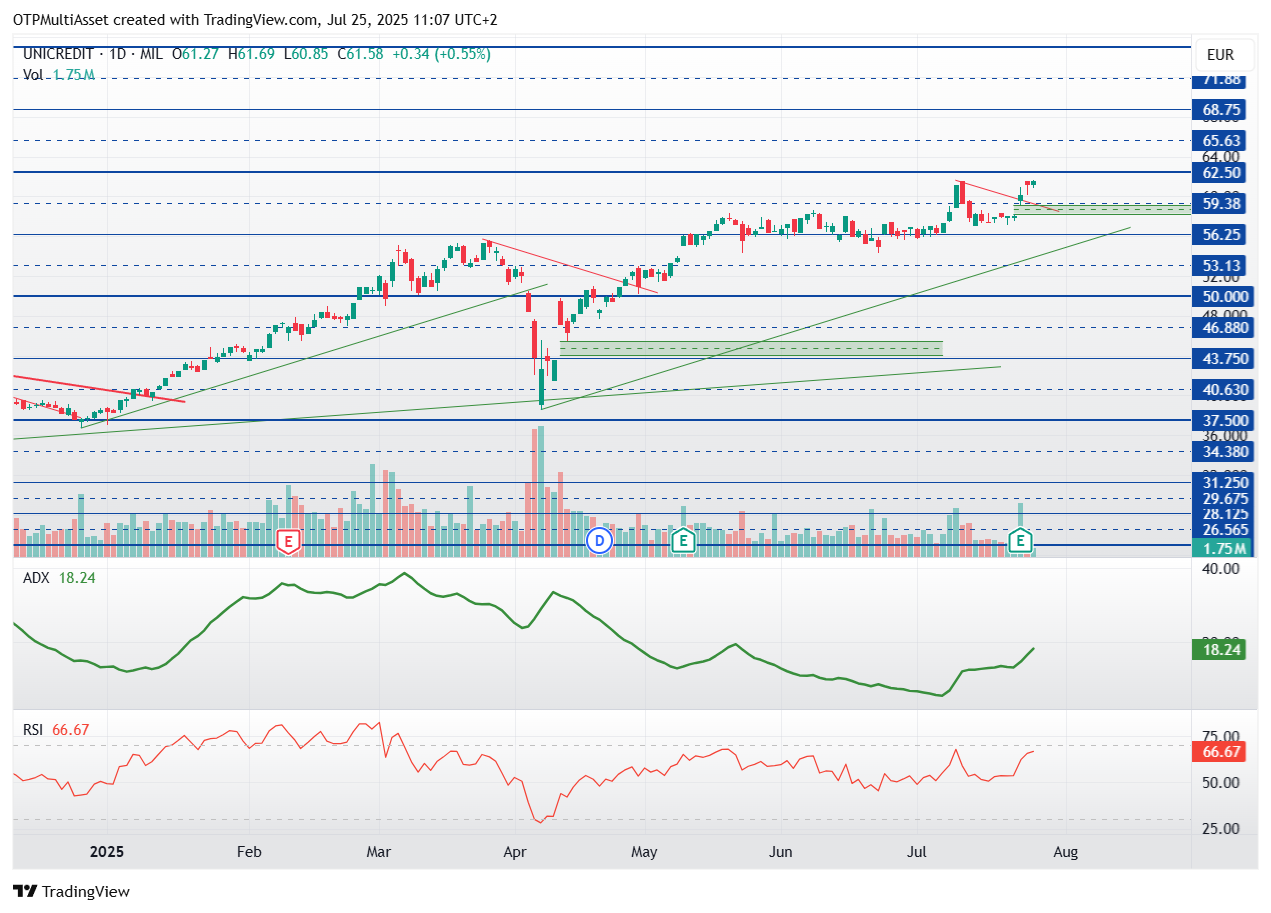The height and width of the screenshot is (913, 1271).
Task: Click the 1.75M volume value tag
Action: pos(1223,548)
